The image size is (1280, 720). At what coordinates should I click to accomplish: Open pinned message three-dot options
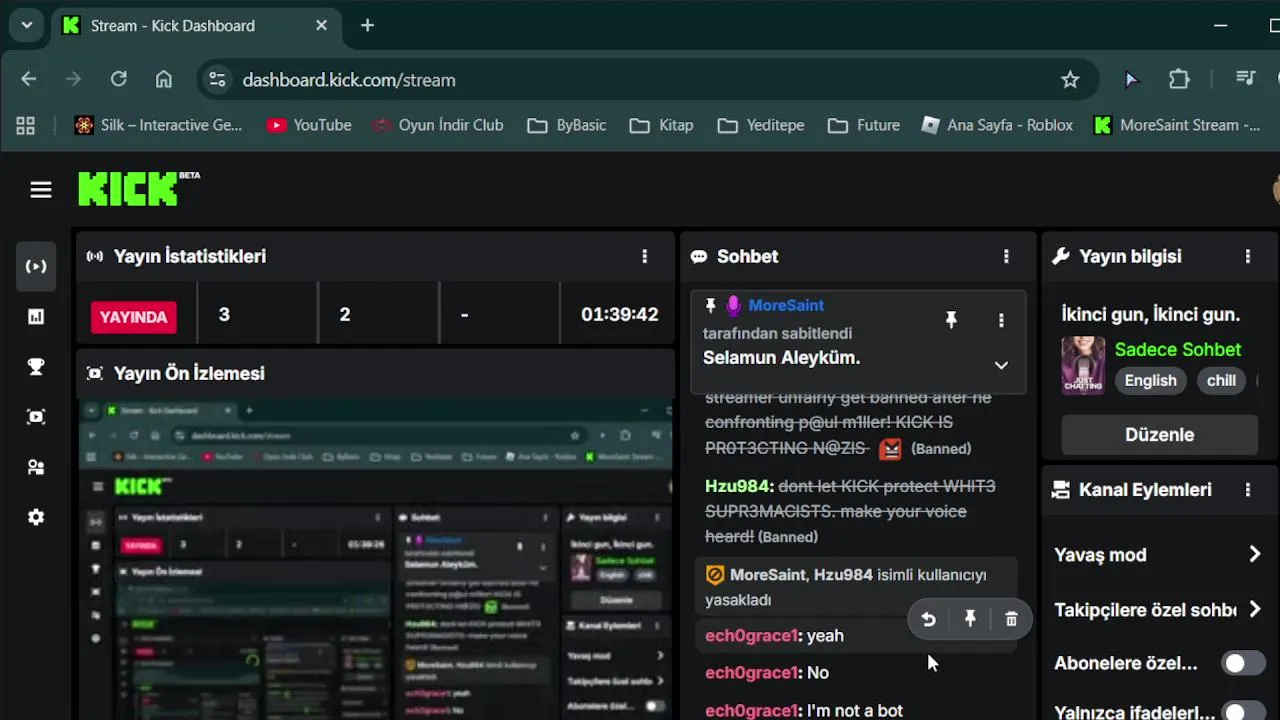tap(1001, 320)
